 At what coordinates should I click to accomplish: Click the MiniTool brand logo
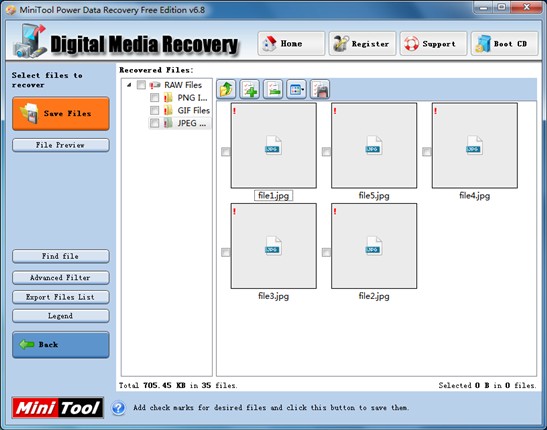tap(58, 407)
